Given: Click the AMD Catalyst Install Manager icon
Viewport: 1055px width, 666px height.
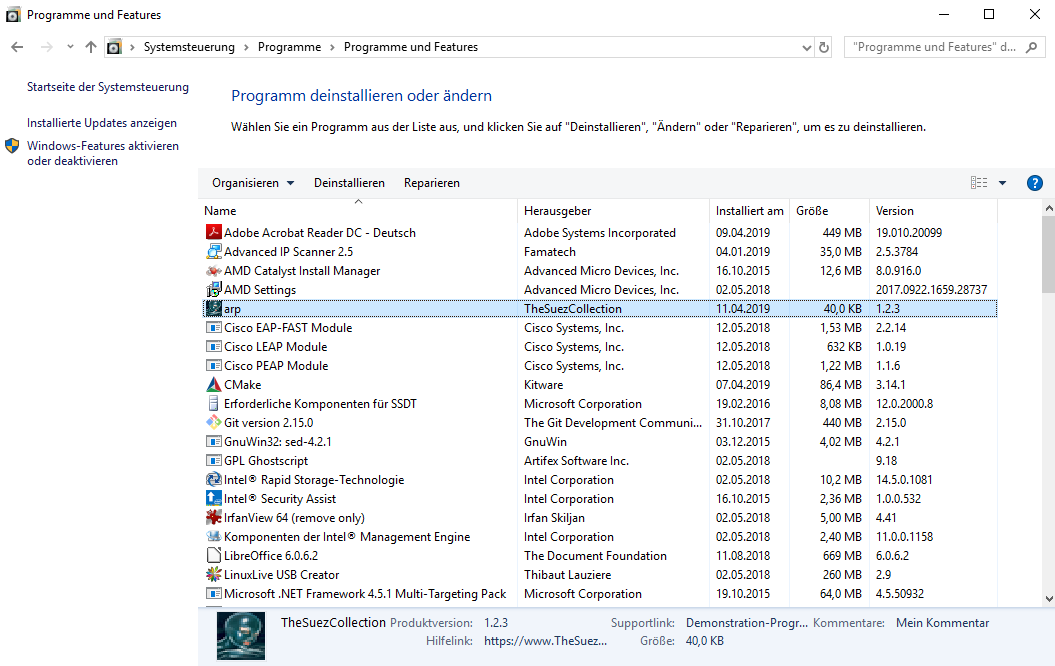Looking at the screenshot, I should 213,270.
